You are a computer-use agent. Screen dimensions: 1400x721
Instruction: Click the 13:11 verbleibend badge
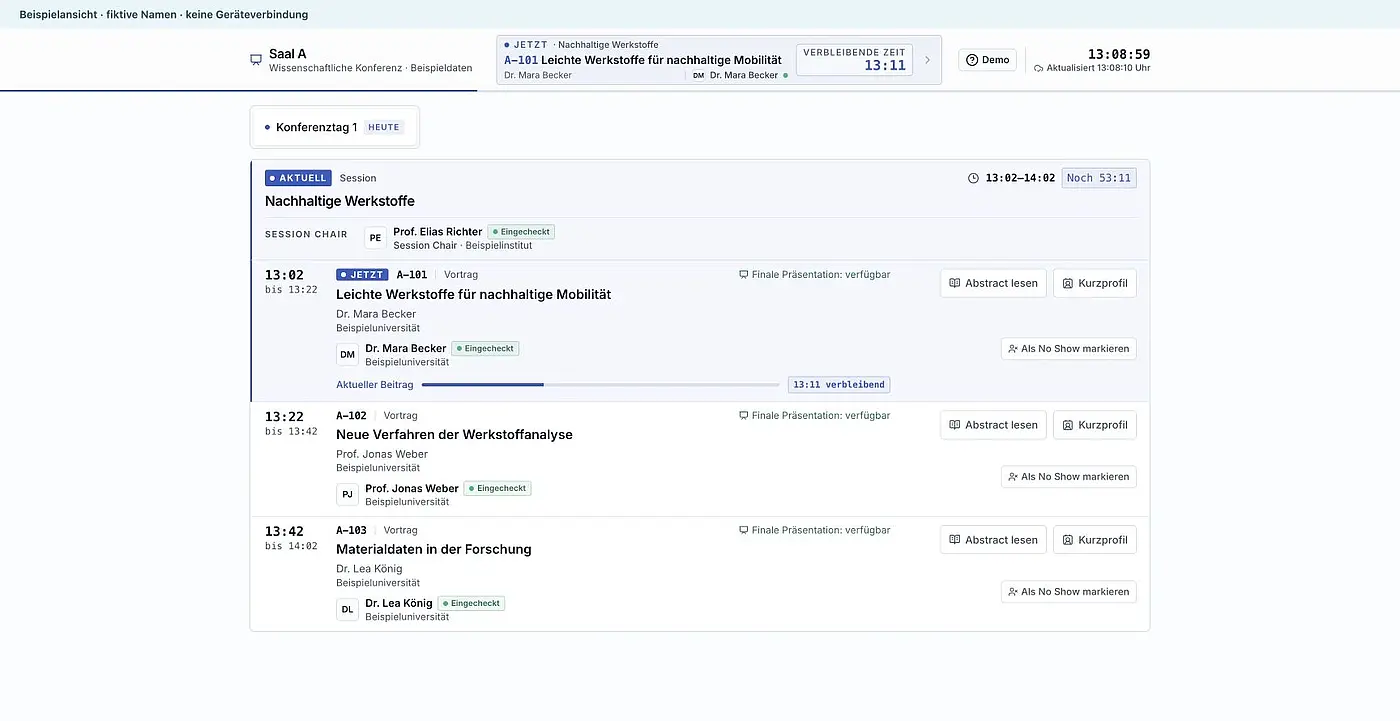(x=839, y=385)
